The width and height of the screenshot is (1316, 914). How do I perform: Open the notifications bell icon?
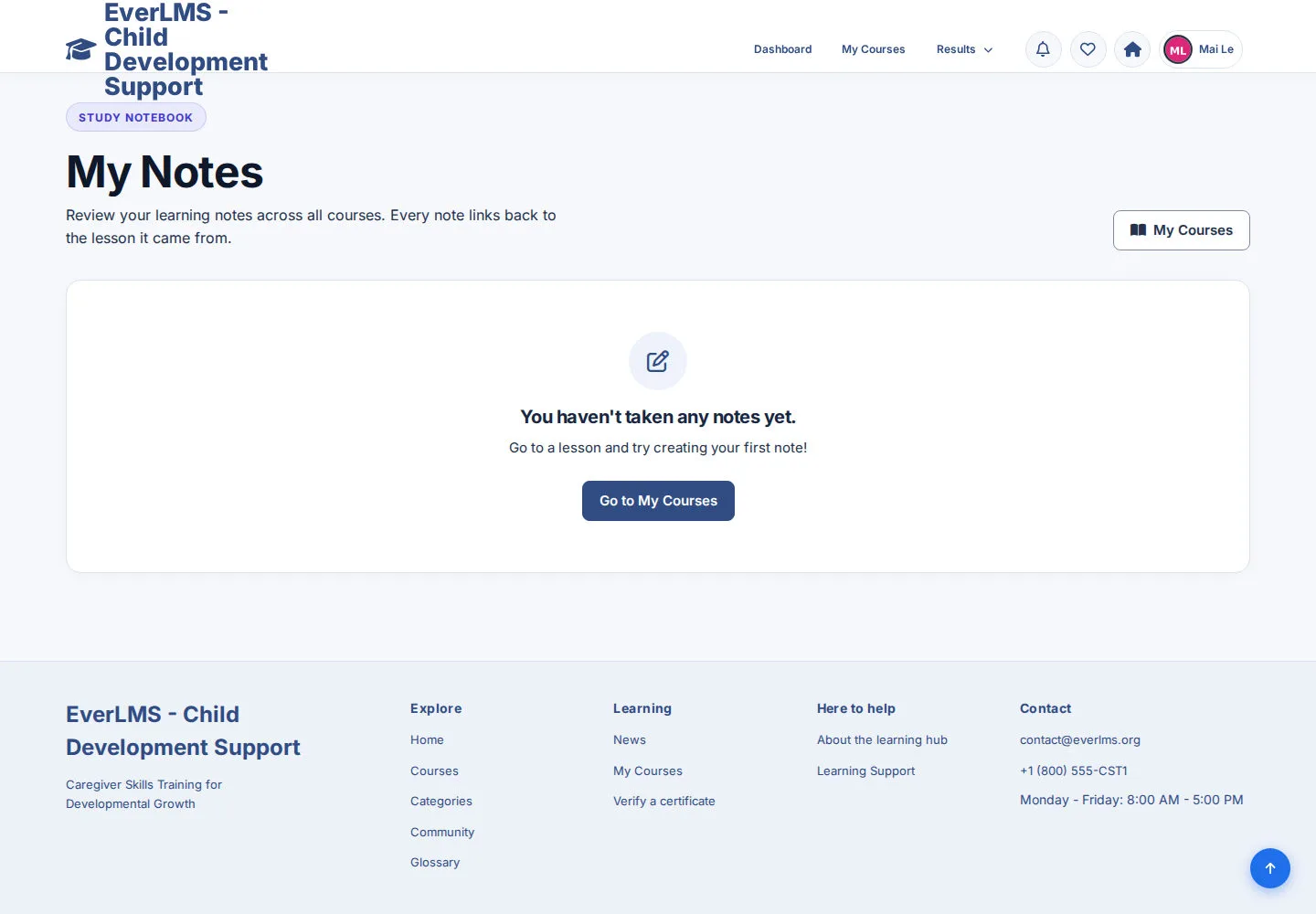(x=1043, y=49)
